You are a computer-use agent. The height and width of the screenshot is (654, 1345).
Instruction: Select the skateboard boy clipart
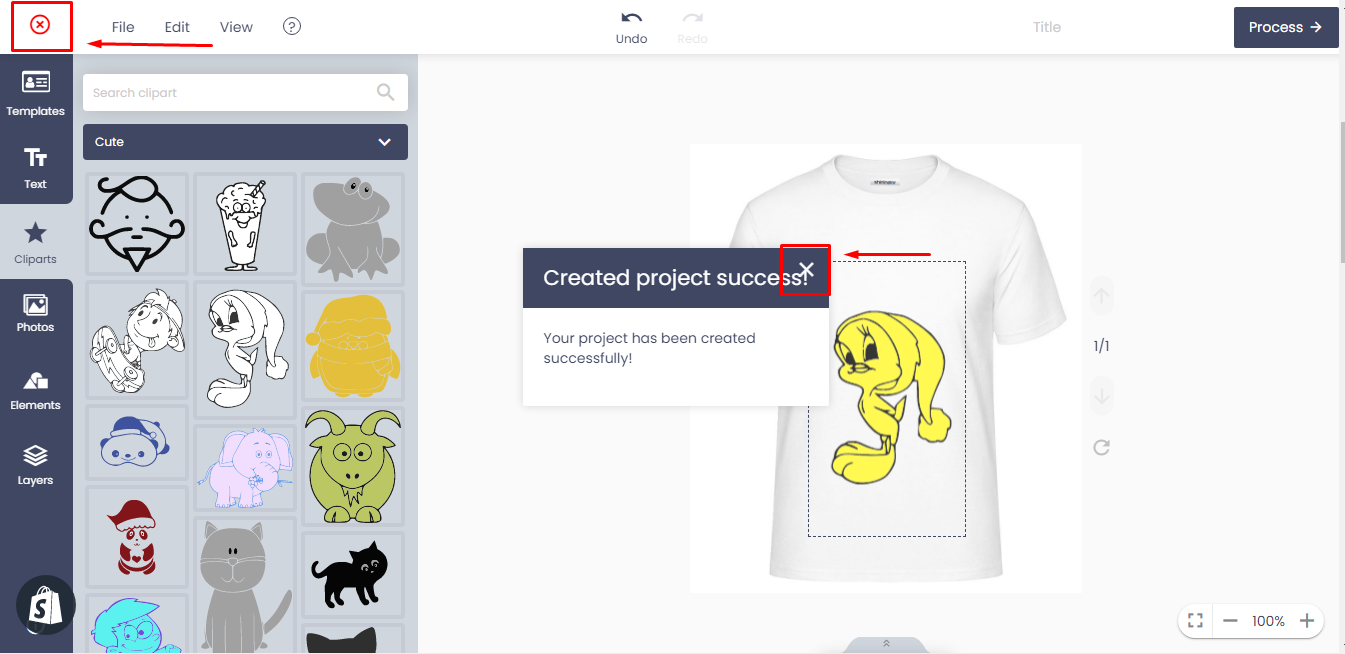[137, 340]
